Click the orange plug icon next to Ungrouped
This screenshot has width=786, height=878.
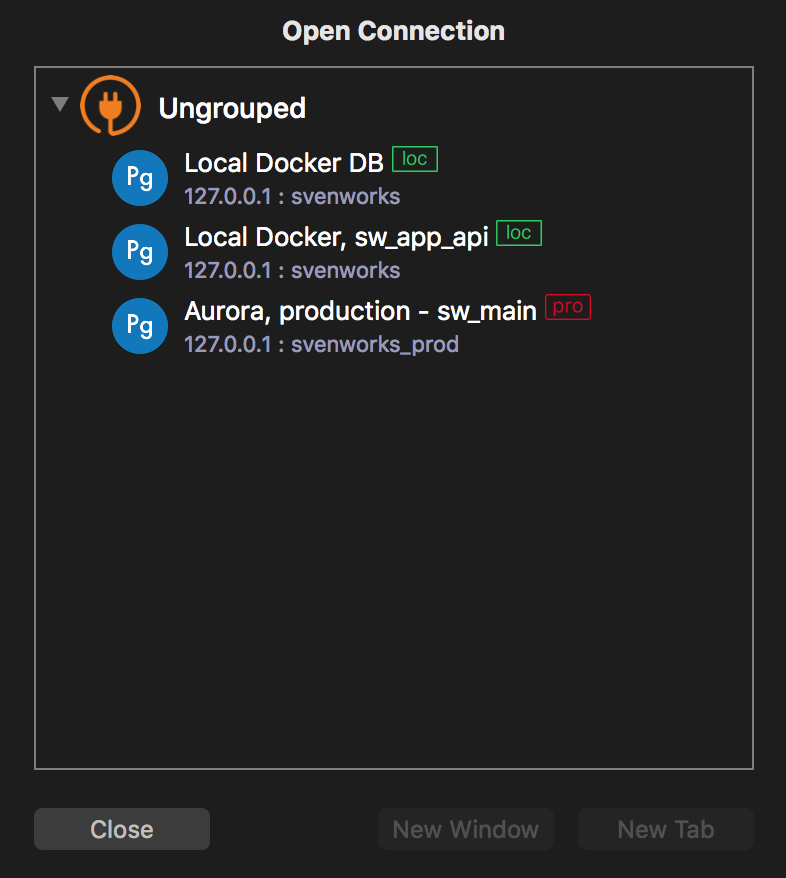110,104
